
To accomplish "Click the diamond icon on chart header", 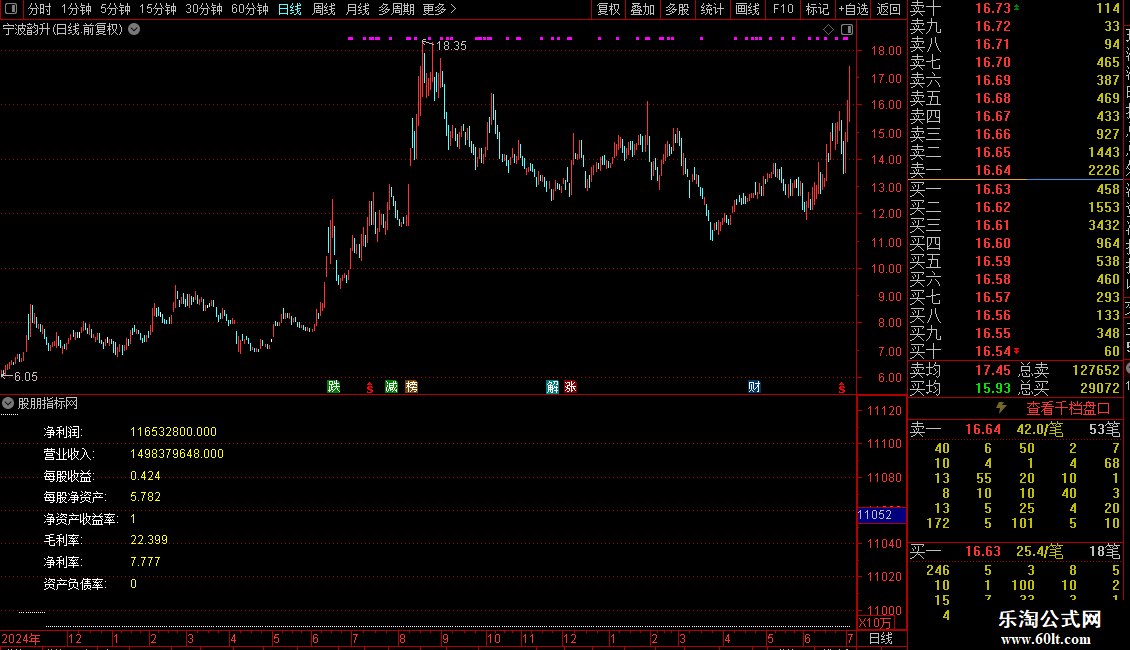I will pos(829,30).
